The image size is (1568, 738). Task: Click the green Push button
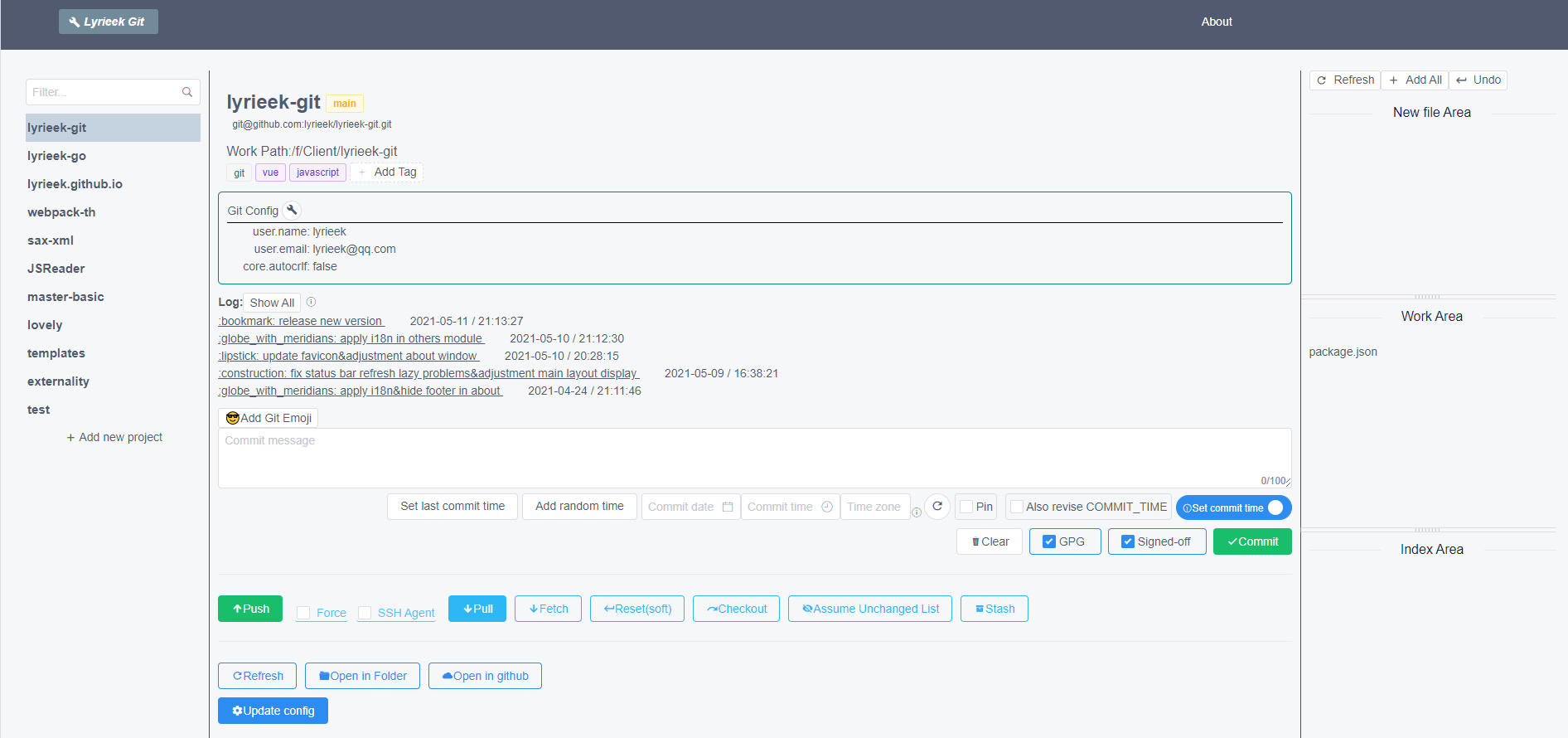250,609
